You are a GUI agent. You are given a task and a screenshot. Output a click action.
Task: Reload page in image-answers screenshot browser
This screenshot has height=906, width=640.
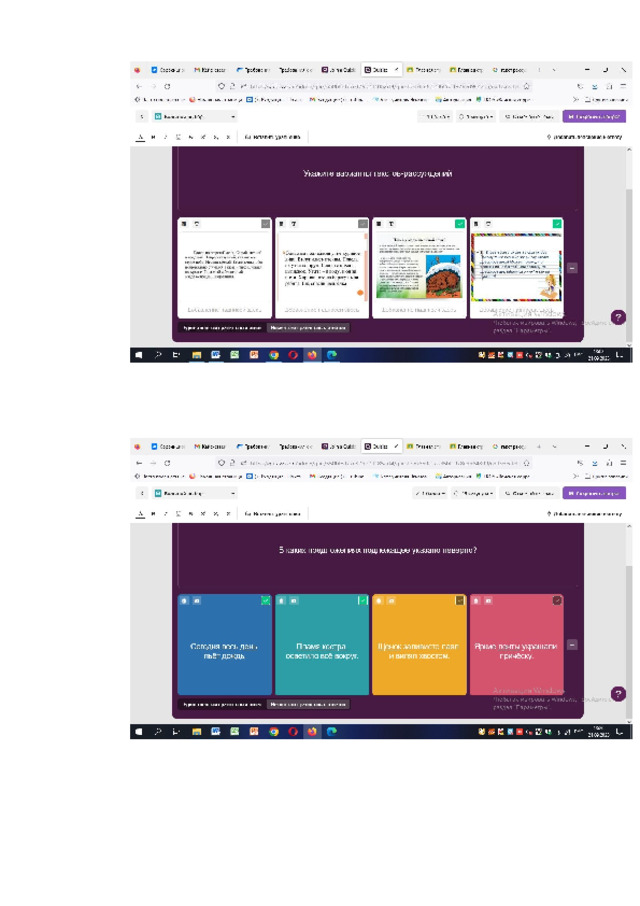[167, 86]
